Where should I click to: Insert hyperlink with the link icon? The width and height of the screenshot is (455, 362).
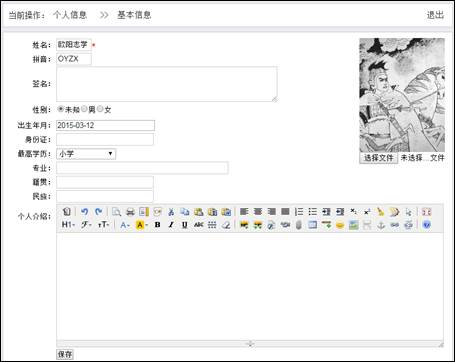click(x=395, y=225)
